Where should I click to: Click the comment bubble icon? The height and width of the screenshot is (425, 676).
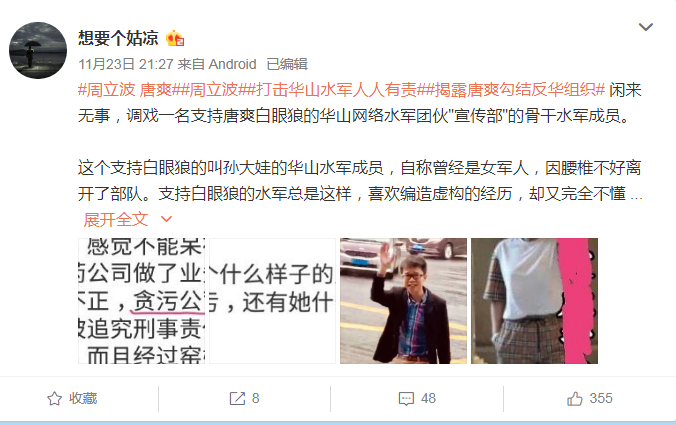[x=406, y=399]
